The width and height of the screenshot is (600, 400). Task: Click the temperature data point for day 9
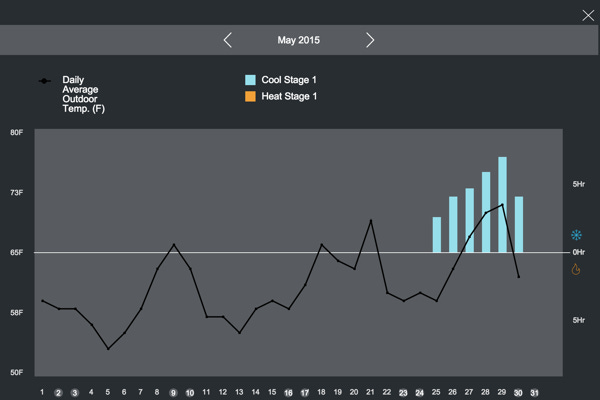coord(174,244)
